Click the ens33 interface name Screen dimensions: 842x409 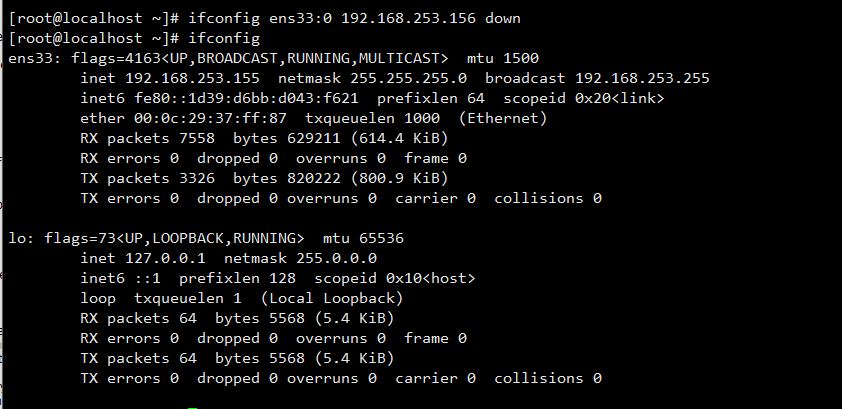click(x=29, y=59)
